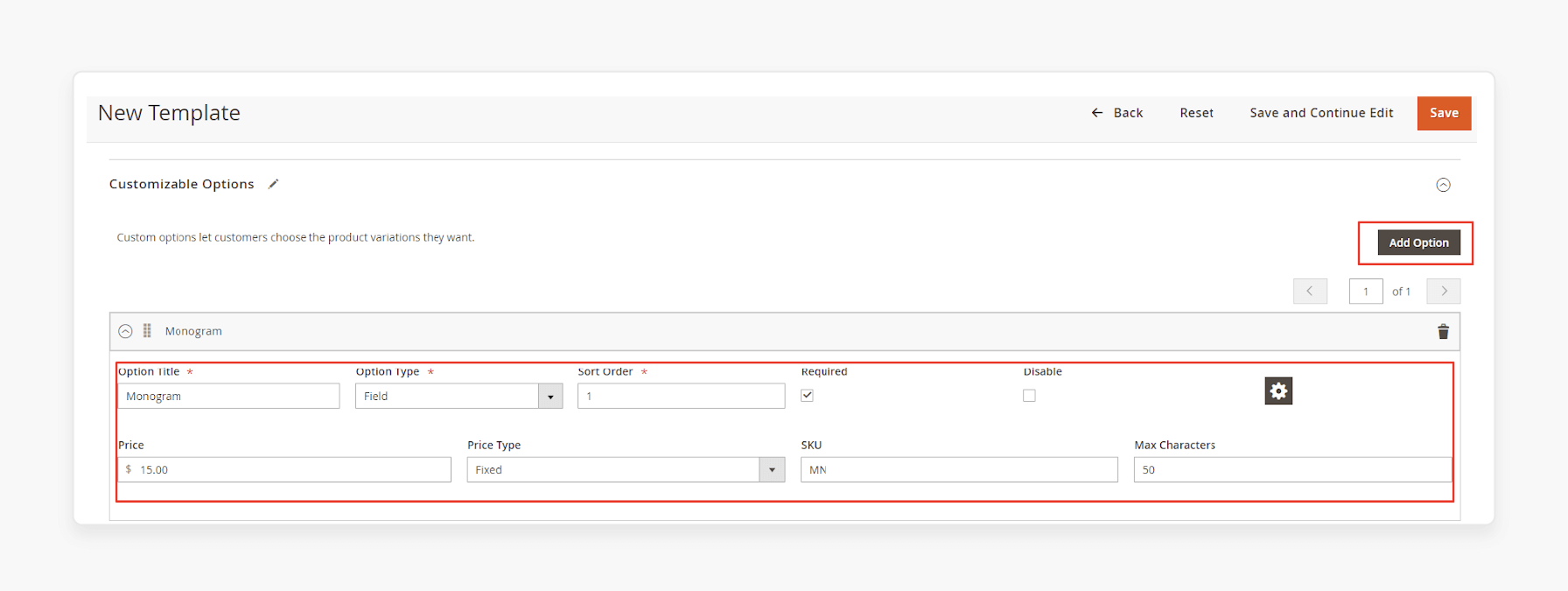Click the Back arrow link

click(x=1116, y=113)
